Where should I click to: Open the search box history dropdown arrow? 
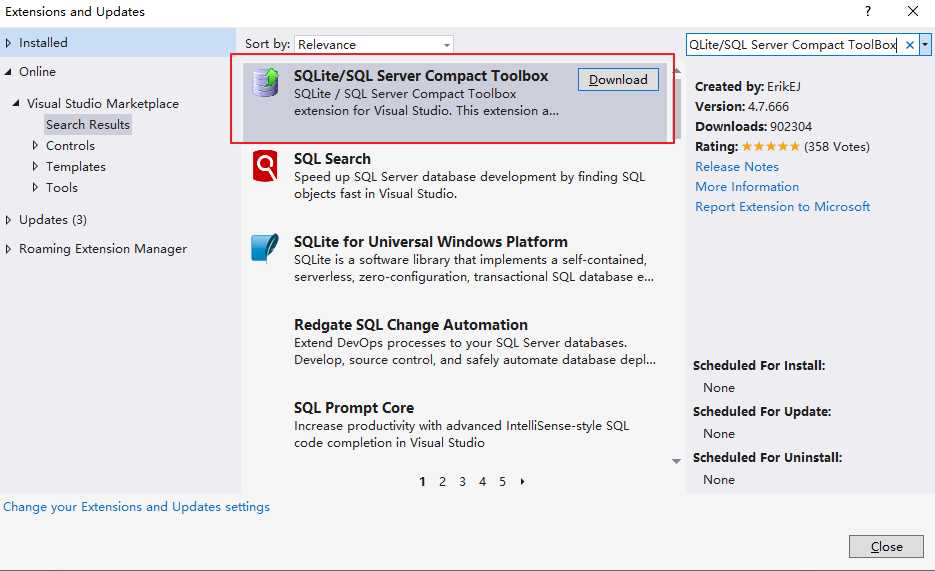(x=925, y=45)
